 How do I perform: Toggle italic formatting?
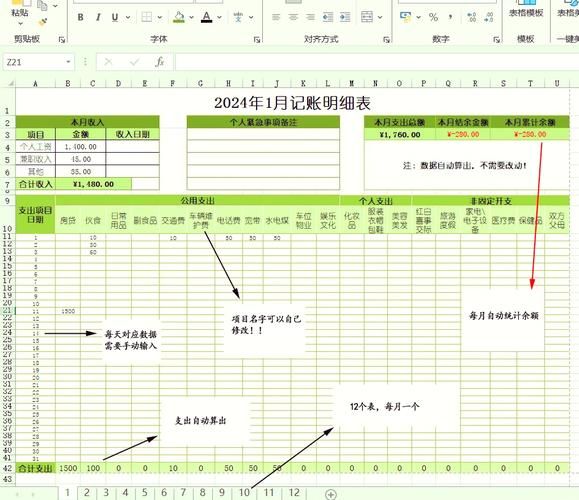(98, 17)
